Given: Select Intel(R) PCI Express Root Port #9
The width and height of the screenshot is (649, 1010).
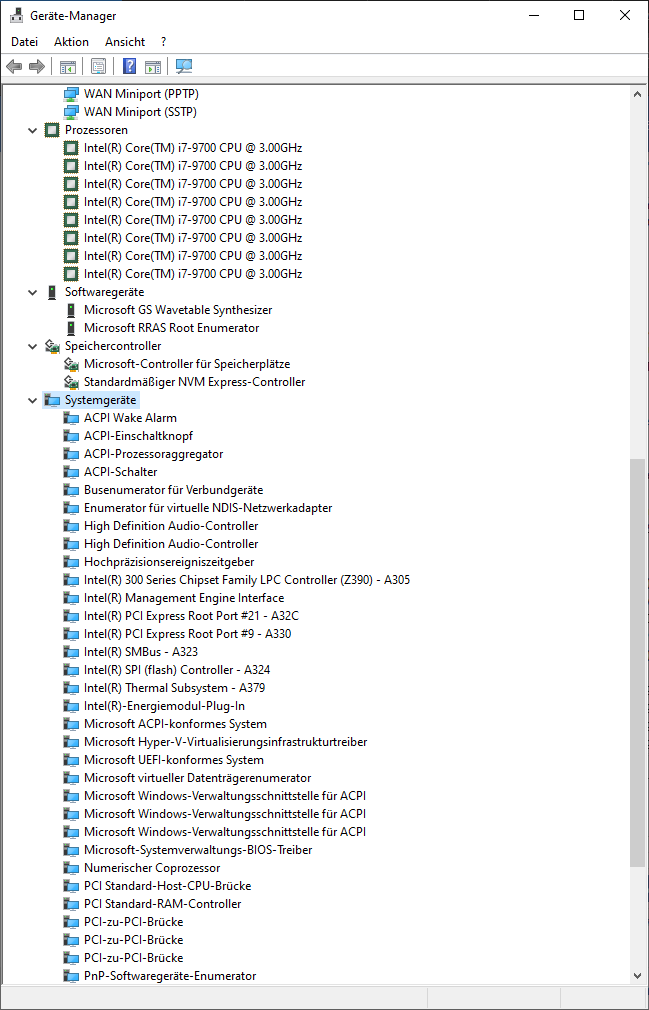Looking at the screenshot, I should 187,634.
